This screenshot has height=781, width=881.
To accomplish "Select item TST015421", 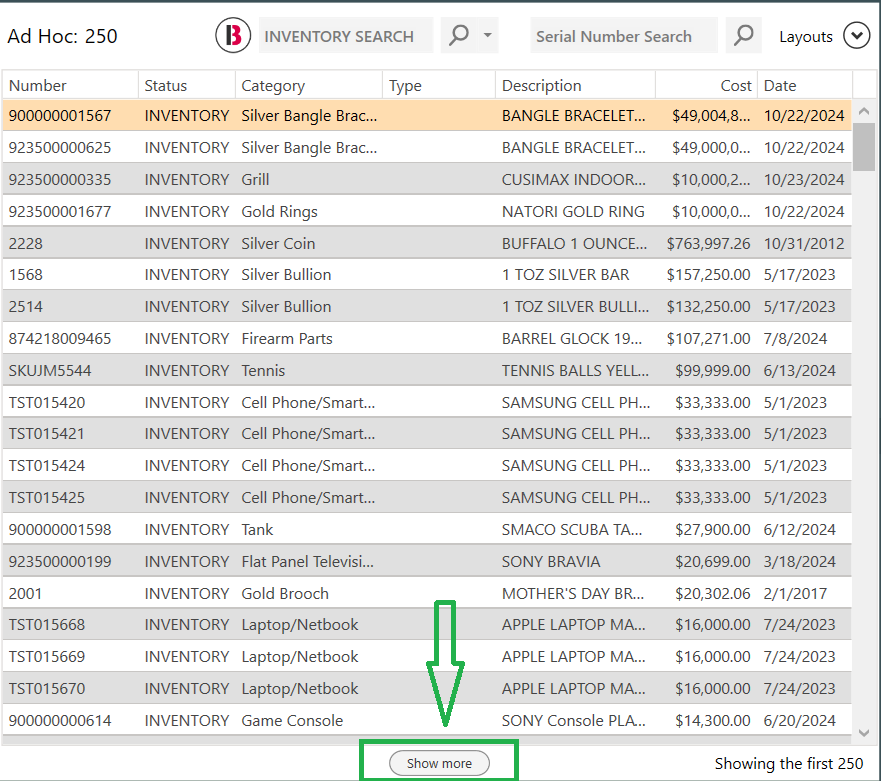I will pos(427,433).
